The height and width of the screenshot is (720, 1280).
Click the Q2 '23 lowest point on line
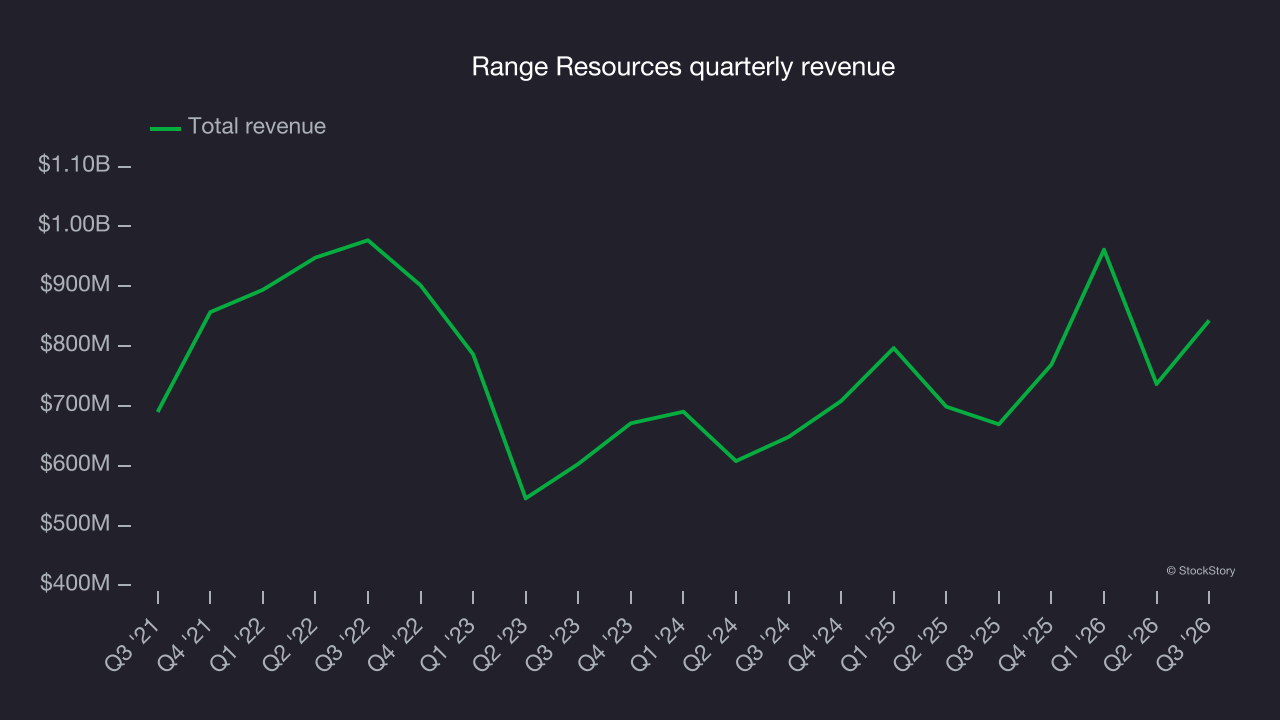coord(526,498)
